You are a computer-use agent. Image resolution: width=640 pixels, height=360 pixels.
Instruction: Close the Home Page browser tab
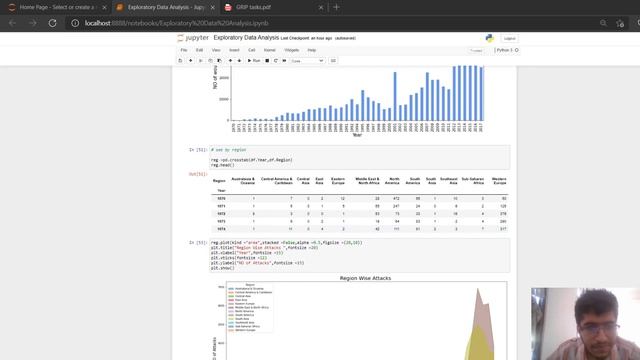pos(104,7)
